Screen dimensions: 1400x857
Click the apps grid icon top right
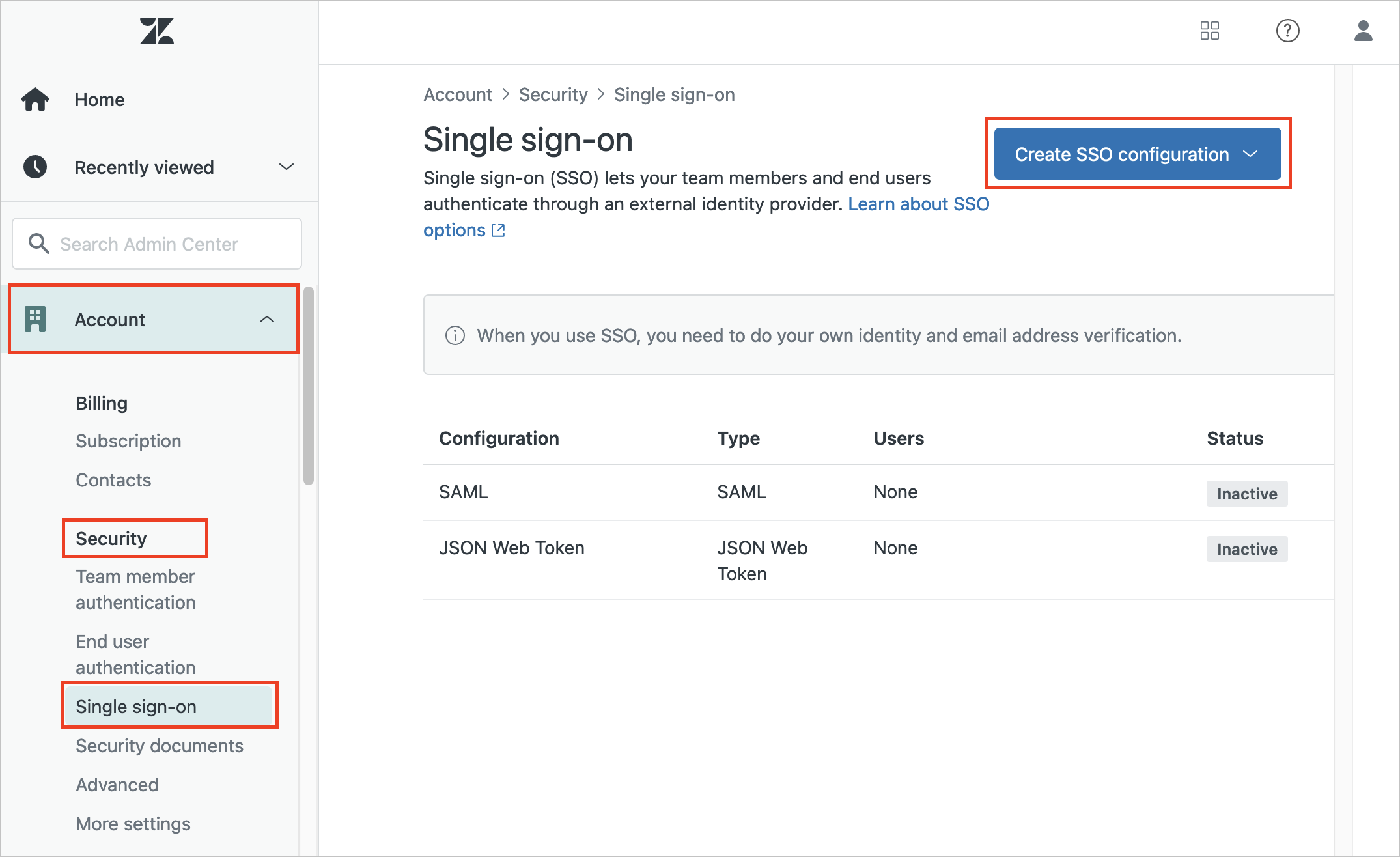point(1210,31)
